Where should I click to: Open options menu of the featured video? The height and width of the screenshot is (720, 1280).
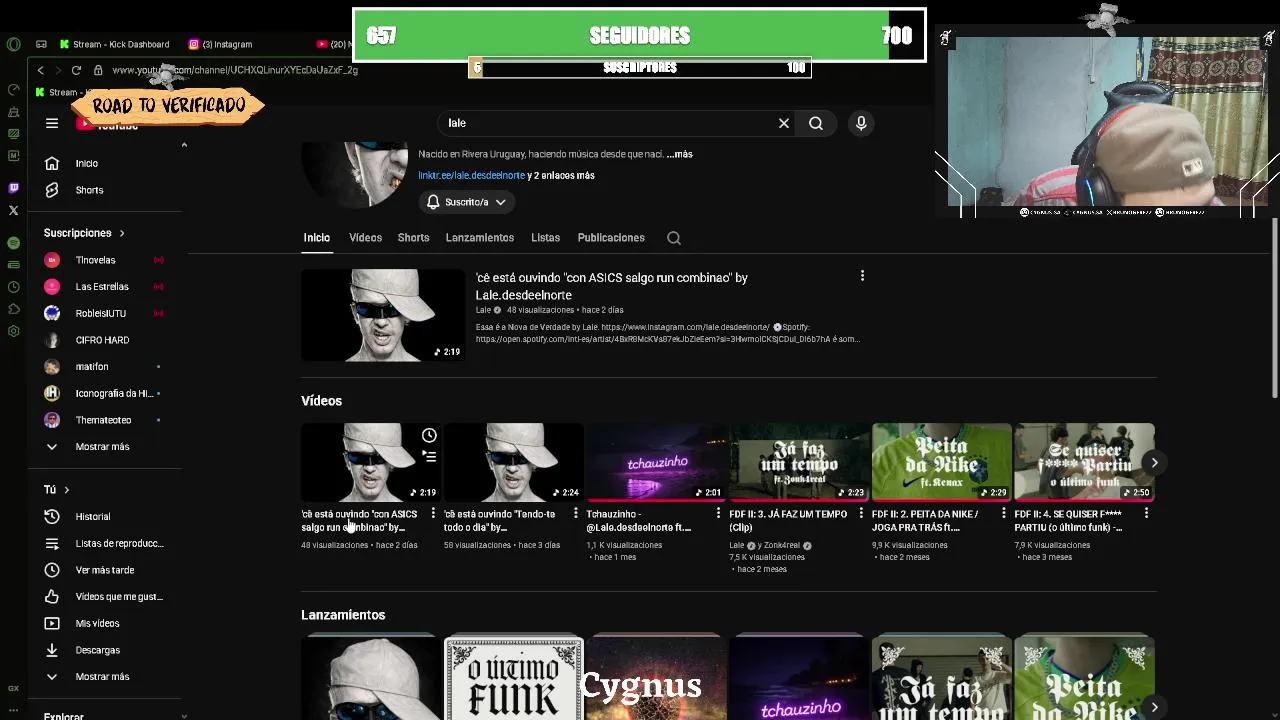tap(862, 276)
